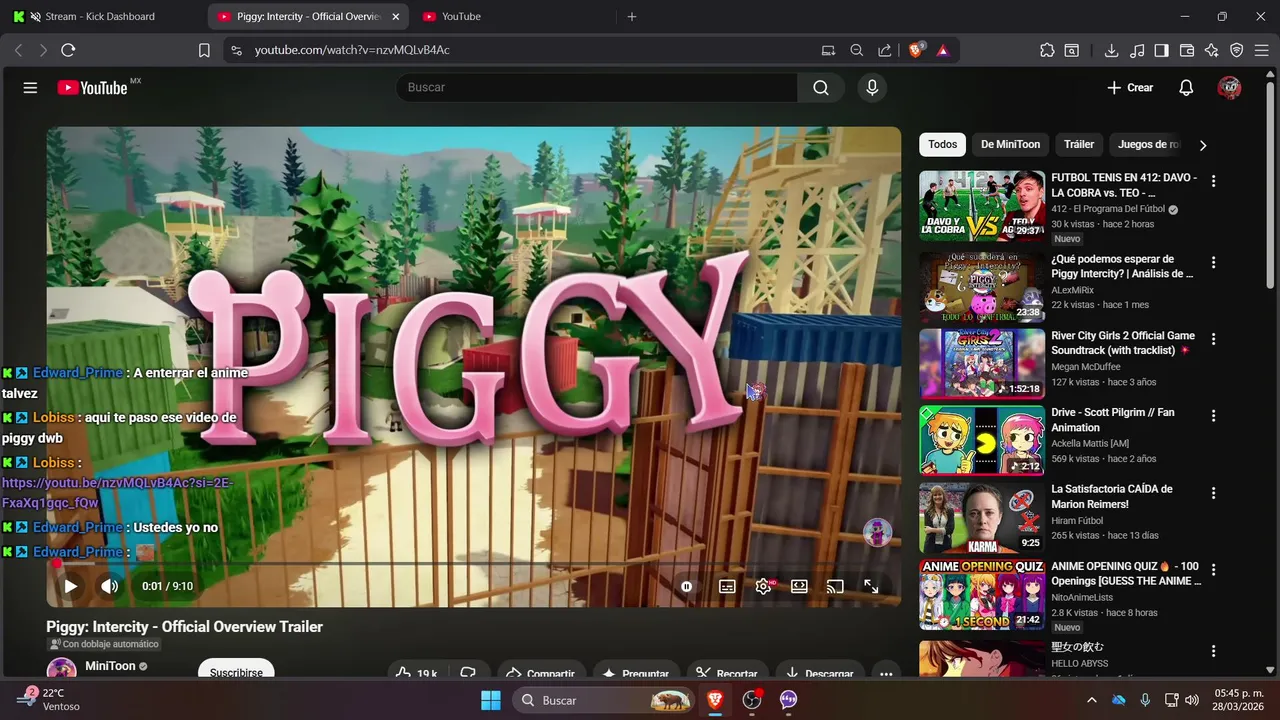The height and width of the screenshot is (720, 1280).
Task: Open Brave VPN shield icon
Action: 1236,50
